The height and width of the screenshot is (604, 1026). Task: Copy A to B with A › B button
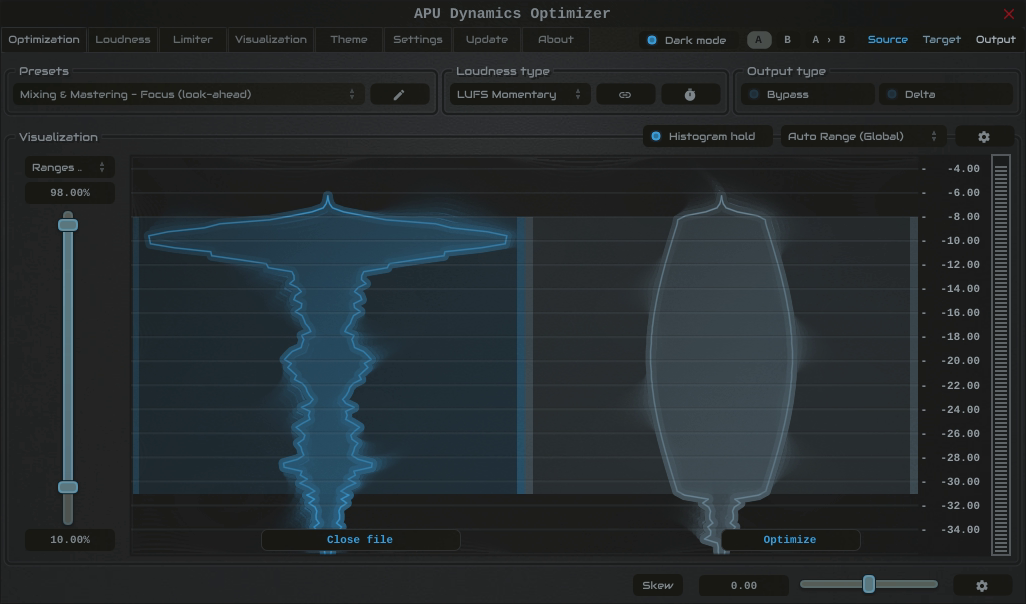(x=828, y=40)
